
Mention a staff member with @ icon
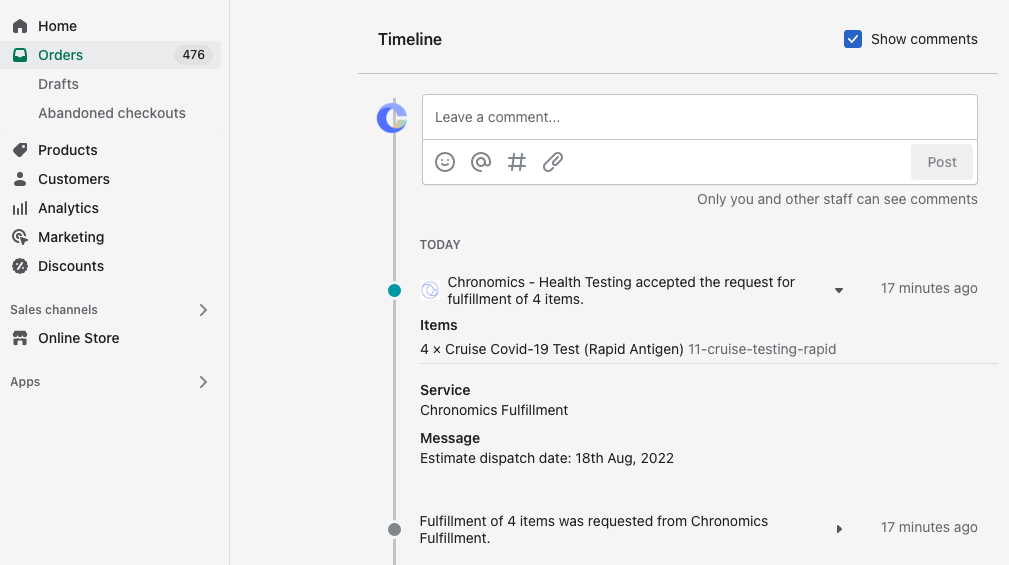[x=481, y=162]
